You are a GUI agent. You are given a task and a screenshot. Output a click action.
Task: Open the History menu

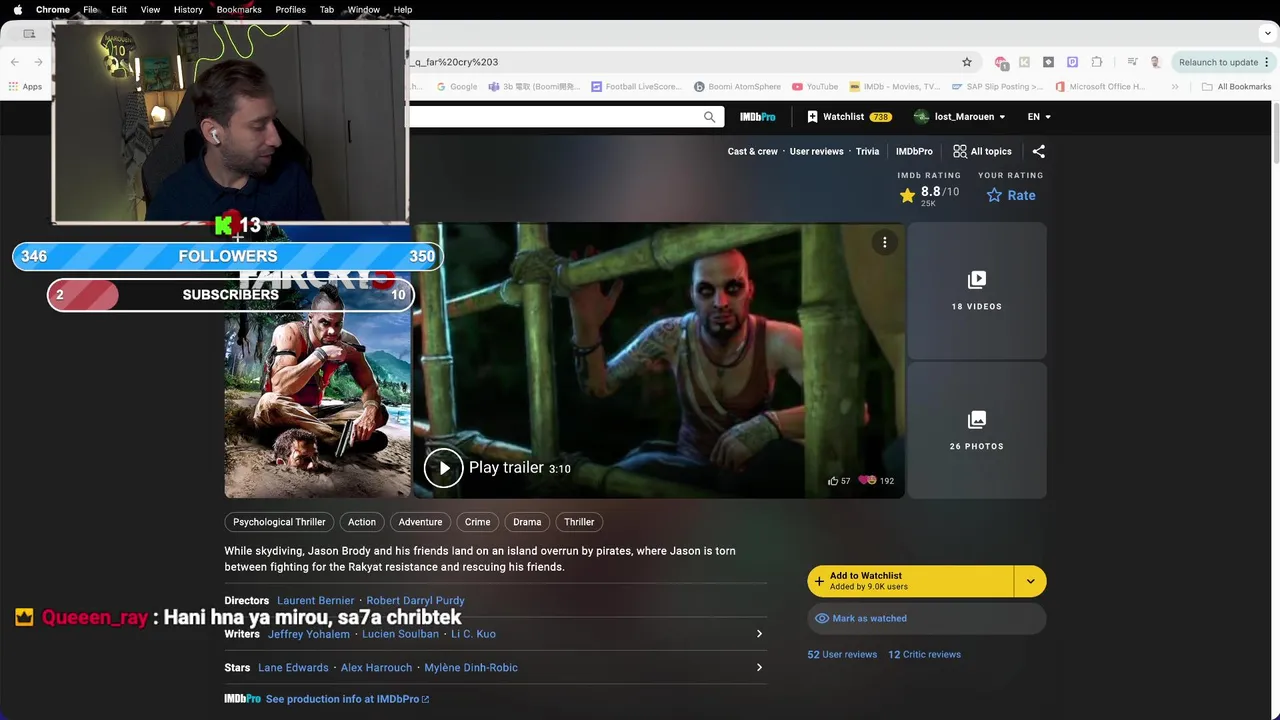[x=188, y=9]
